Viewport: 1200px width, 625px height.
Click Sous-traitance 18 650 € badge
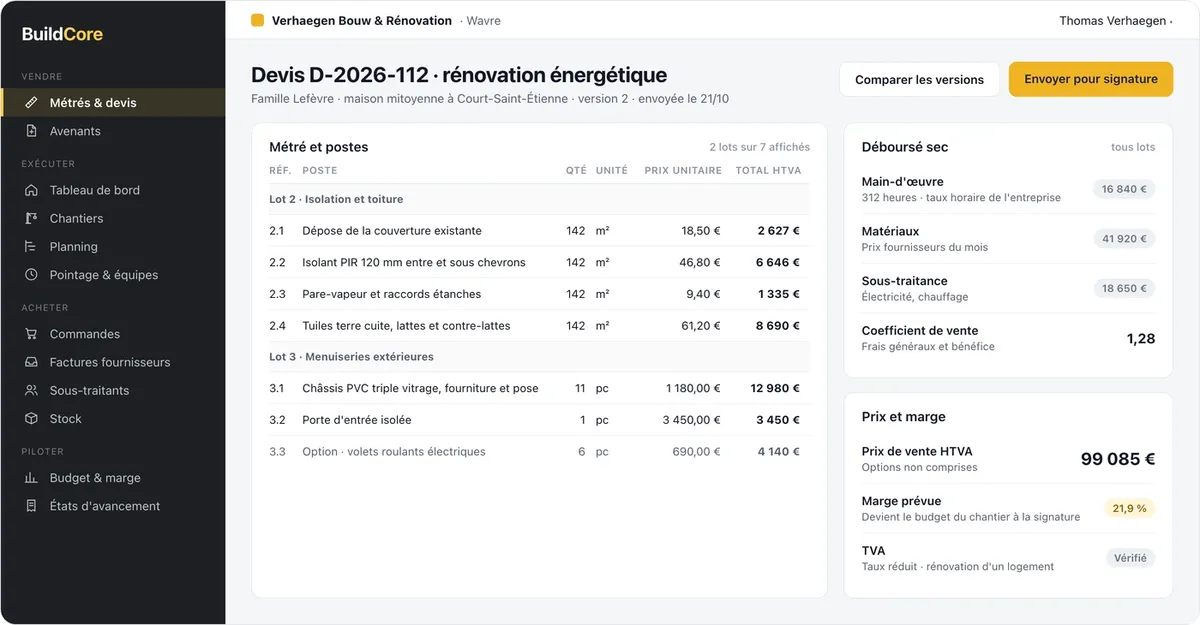click(x=1124, y=288)
